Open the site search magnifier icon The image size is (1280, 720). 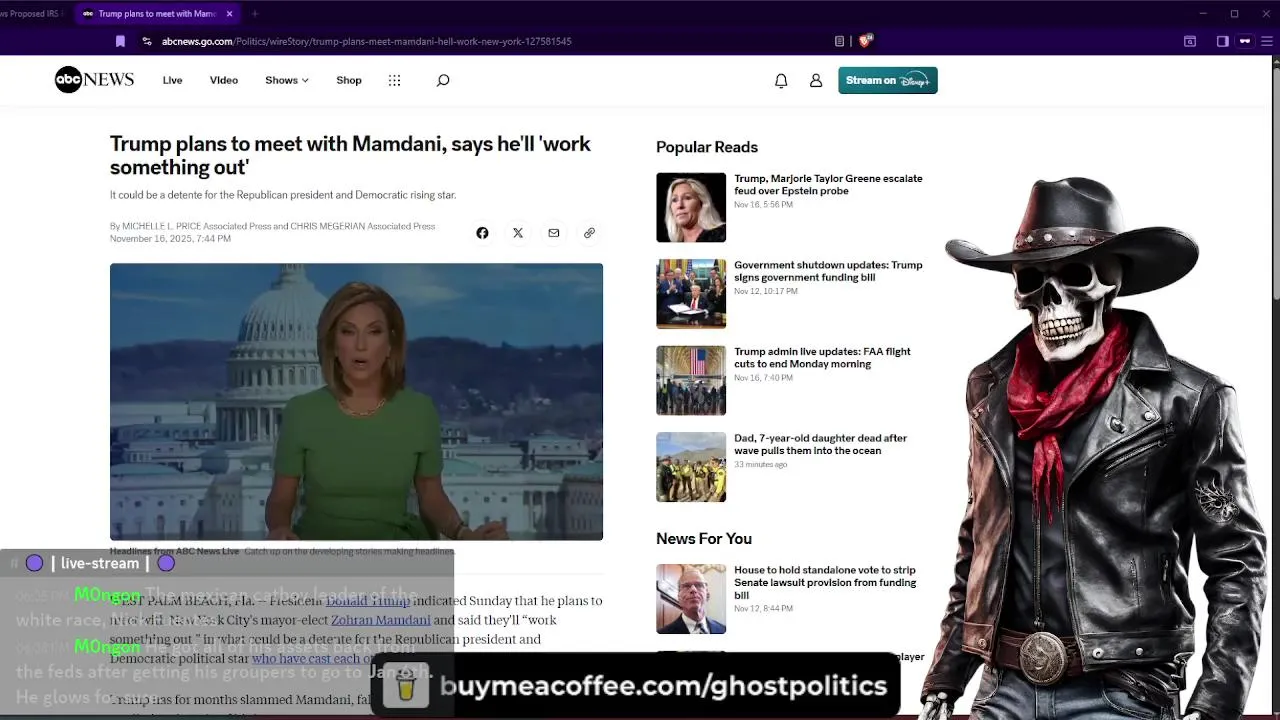click(443, 80)
